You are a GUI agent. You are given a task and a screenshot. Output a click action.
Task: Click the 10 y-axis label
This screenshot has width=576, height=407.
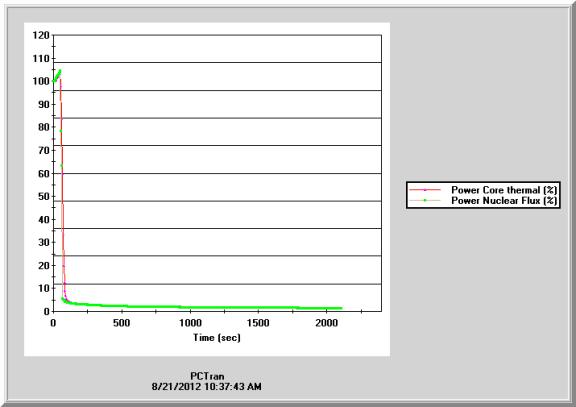[44, 288]
